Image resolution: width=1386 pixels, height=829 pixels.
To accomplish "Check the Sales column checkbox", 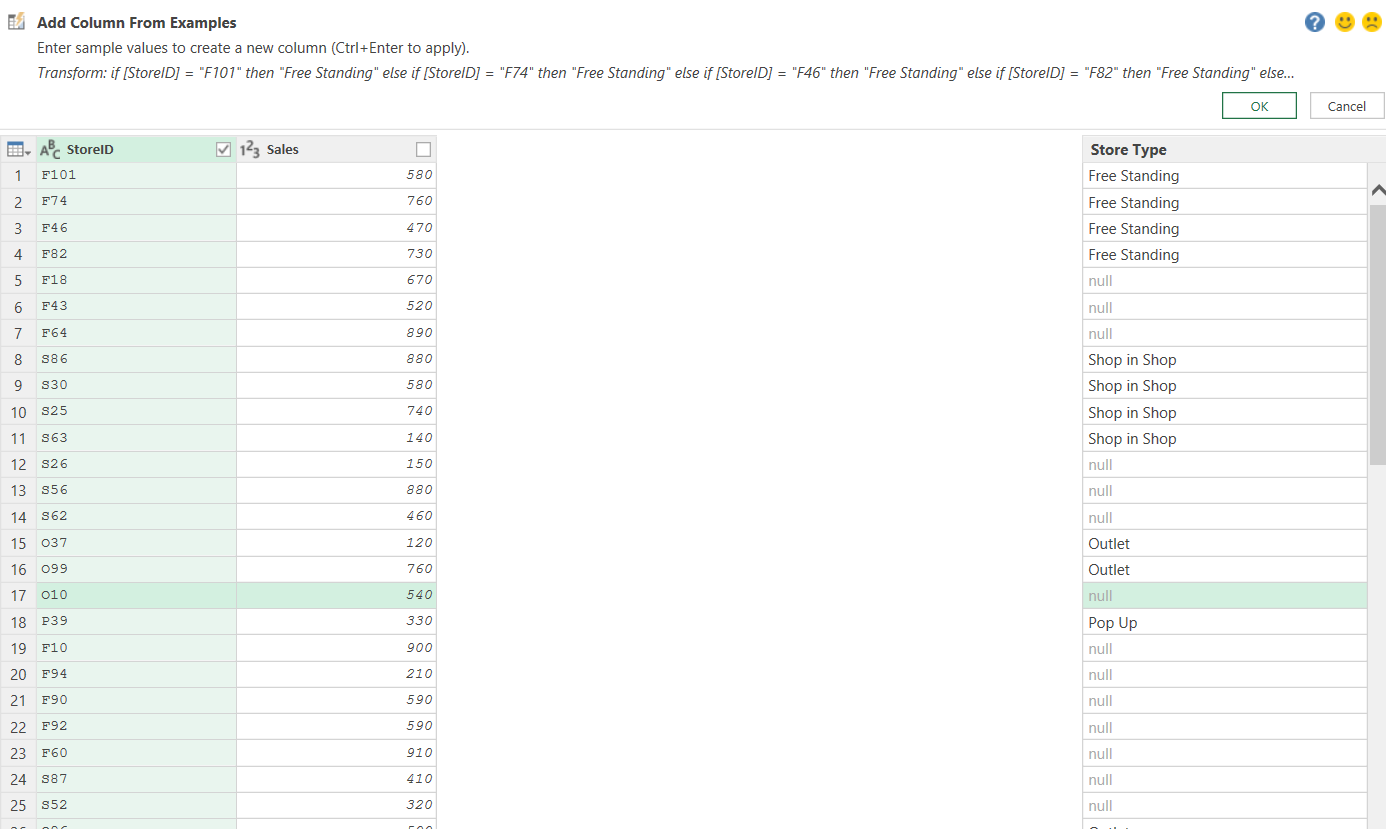I will pos(423,150).
